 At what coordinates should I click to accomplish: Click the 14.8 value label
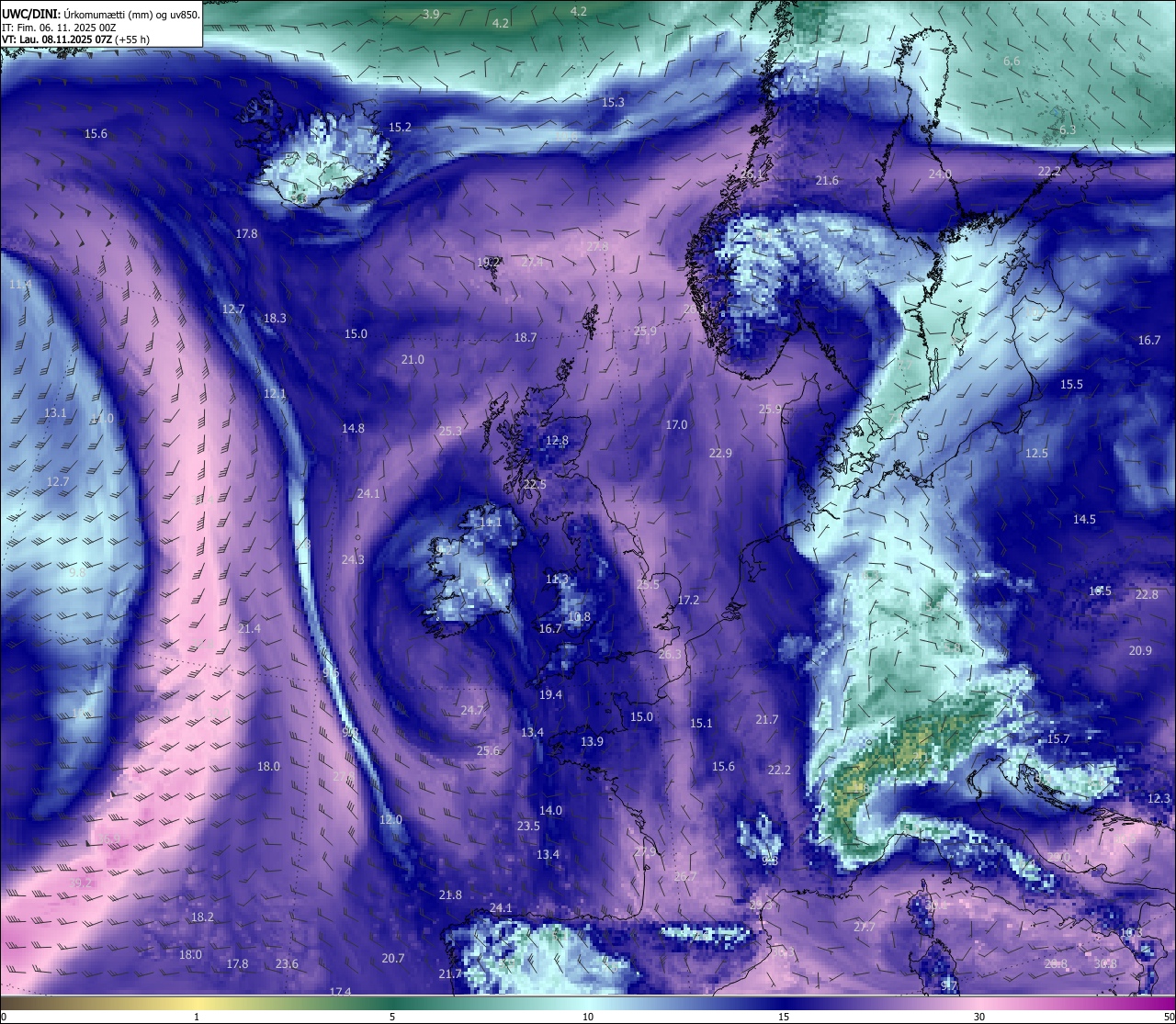click(353, 428)
